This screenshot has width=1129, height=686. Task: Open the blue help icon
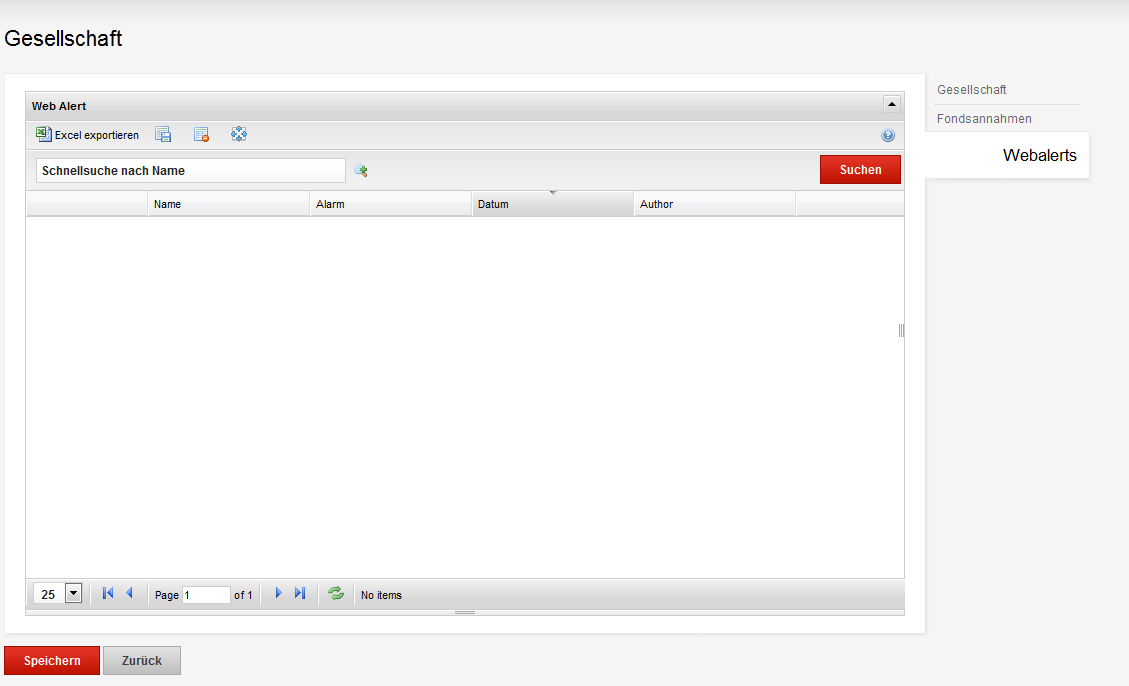(888, 135)
